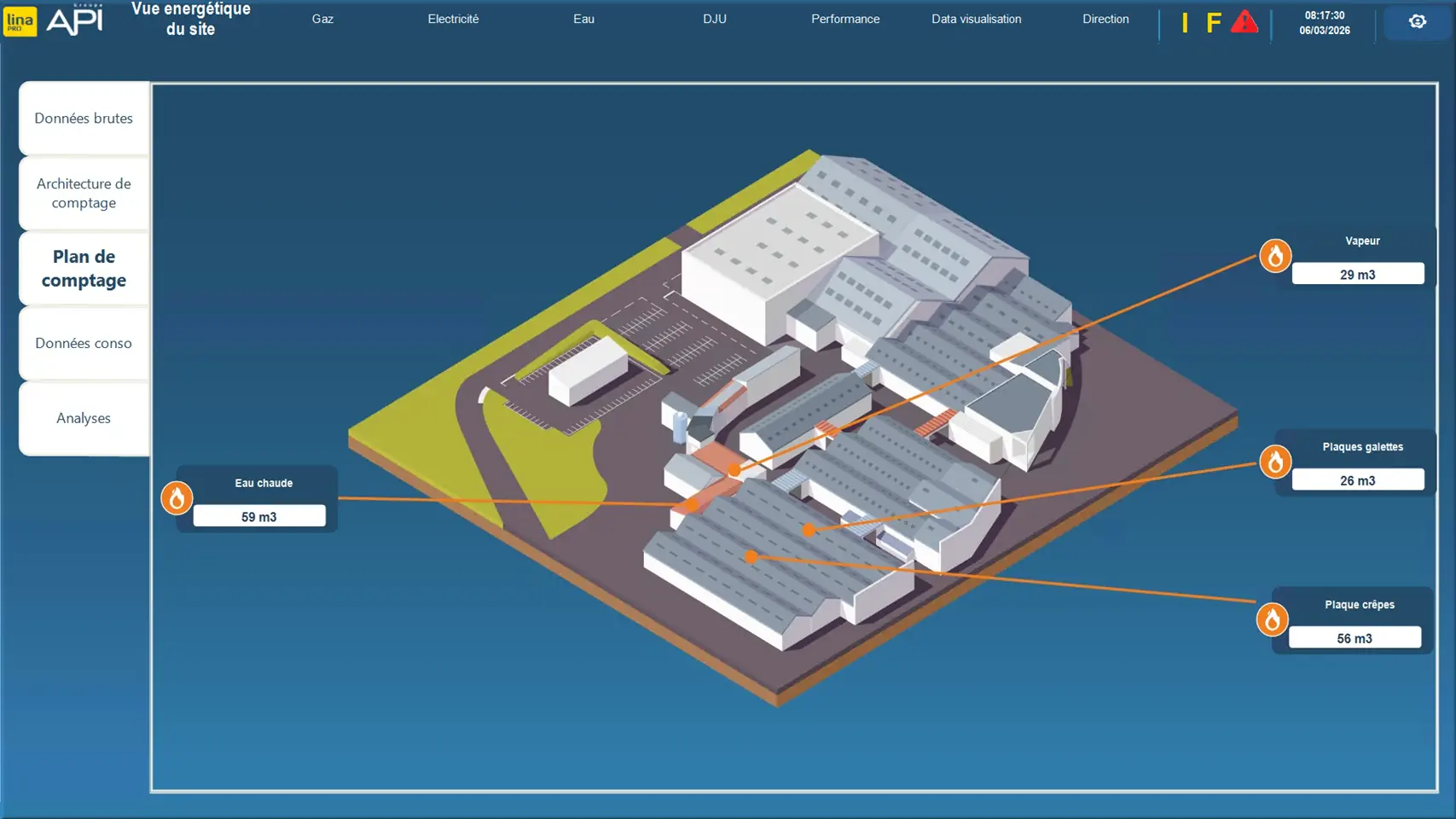
Task: Open the DJU menu item
Action: click(715, 19)
